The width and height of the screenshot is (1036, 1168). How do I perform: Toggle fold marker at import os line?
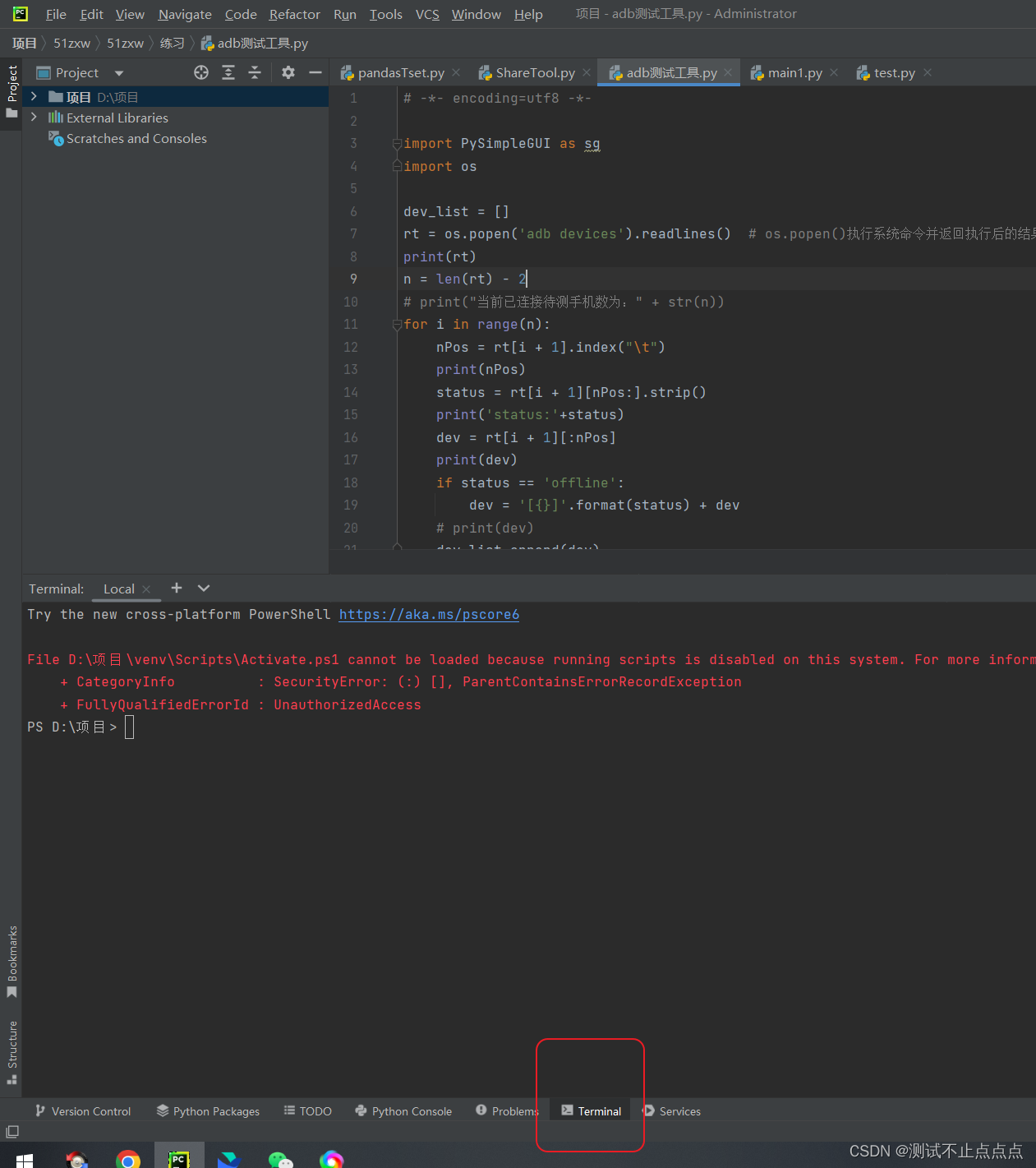coord(397,166)
